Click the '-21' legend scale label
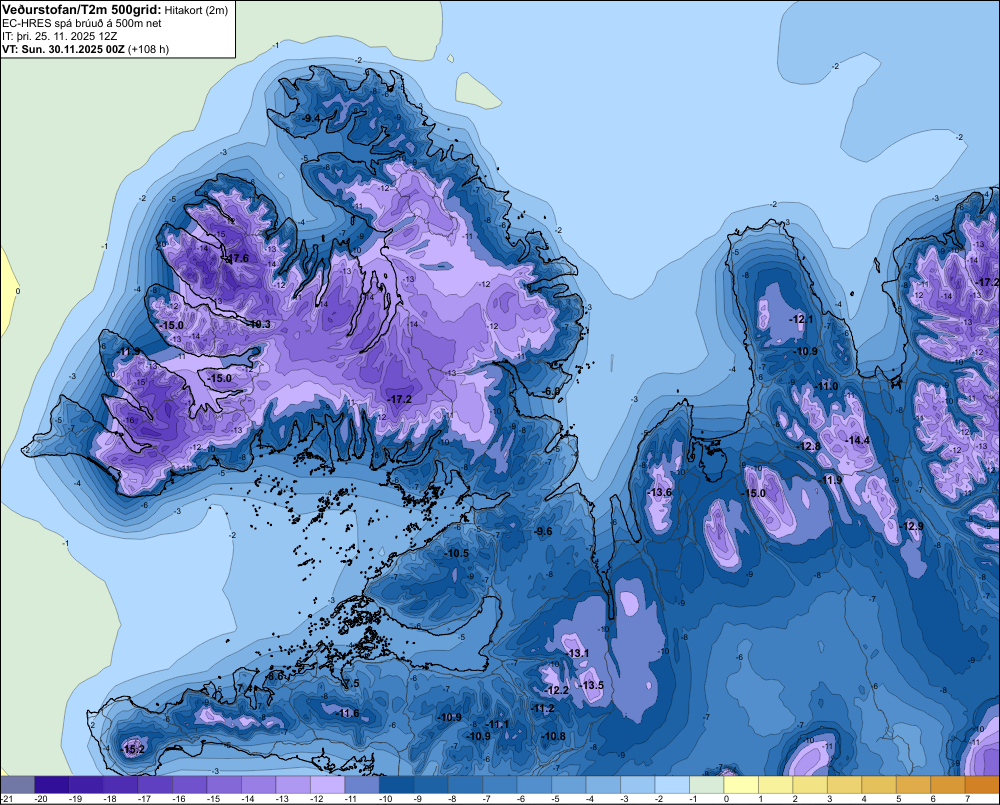1000x805 pixels. [x=7, y=799]
